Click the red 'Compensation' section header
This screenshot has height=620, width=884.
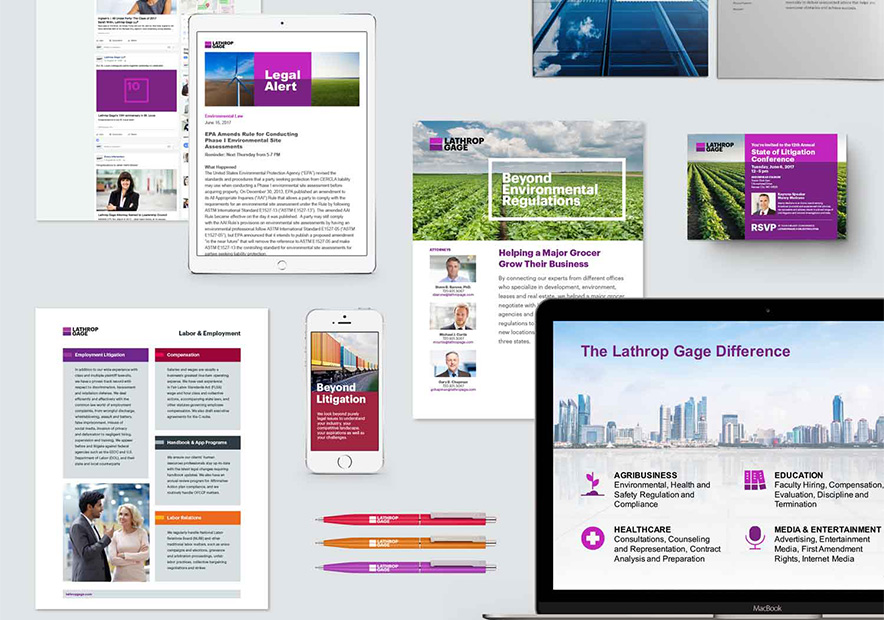198,355
